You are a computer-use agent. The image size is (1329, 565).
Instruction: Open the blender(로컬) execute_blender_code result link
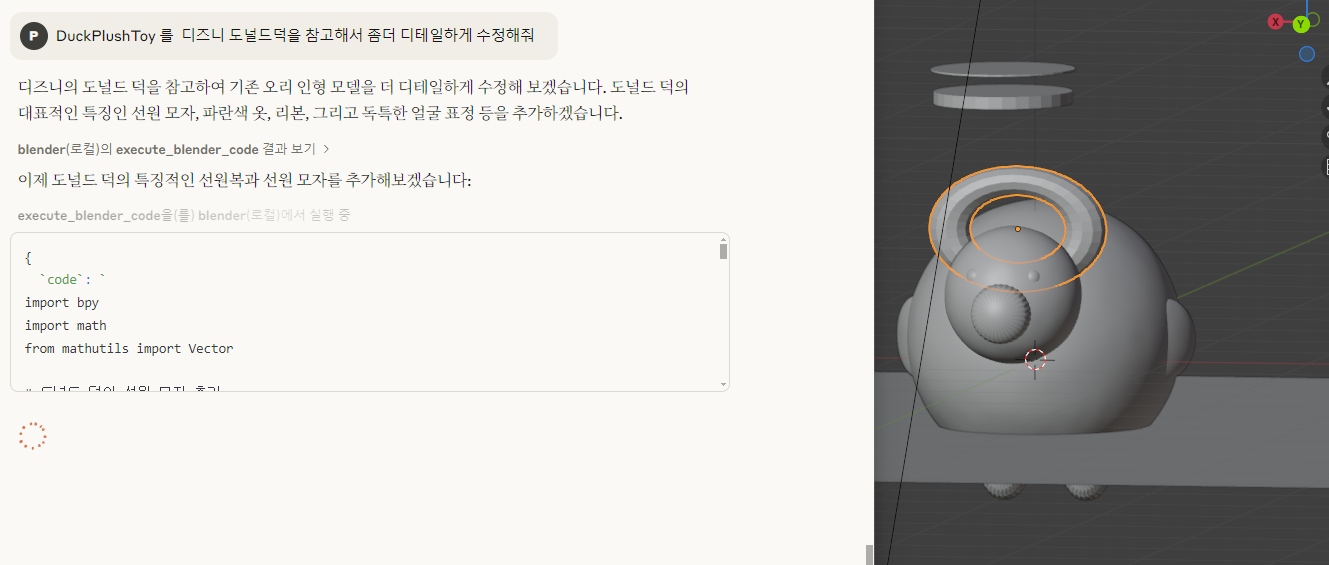coord(166,149)
